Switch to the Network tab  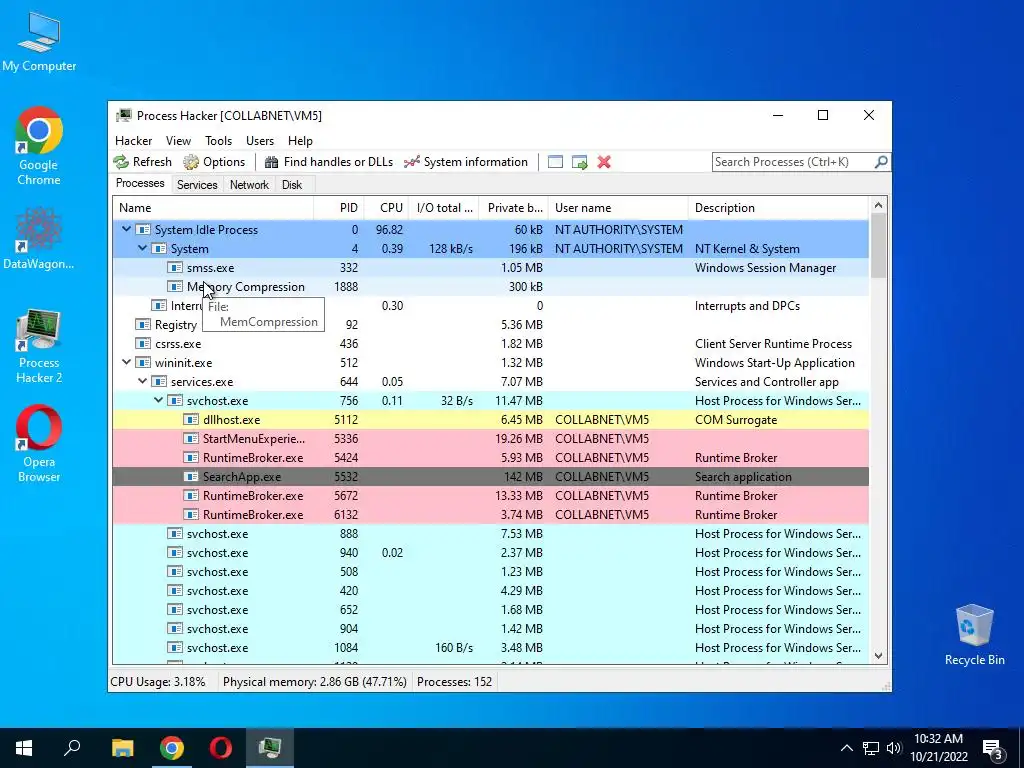(x=249, y=185)
